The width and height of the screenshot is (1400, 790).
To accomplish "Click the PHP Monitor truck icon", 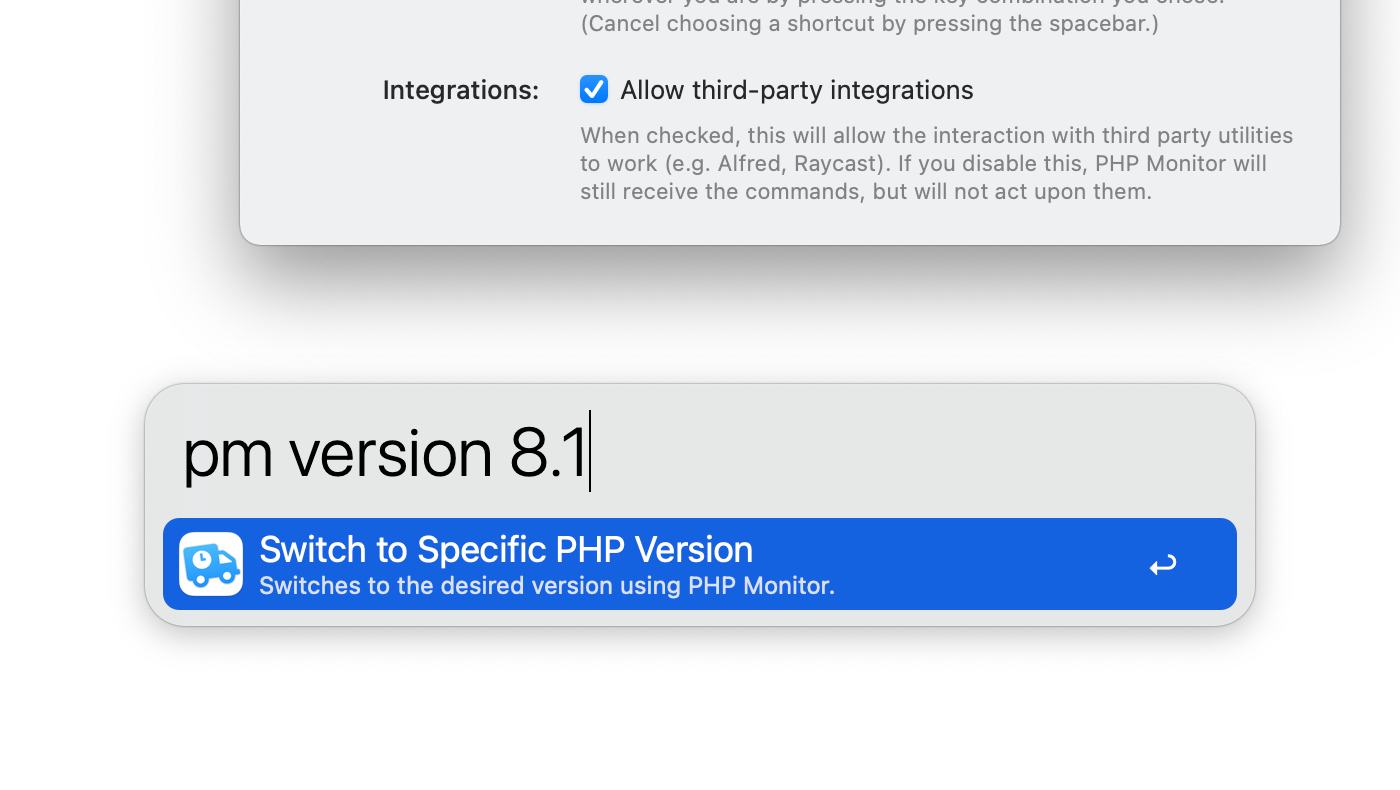I will (211, 564).
